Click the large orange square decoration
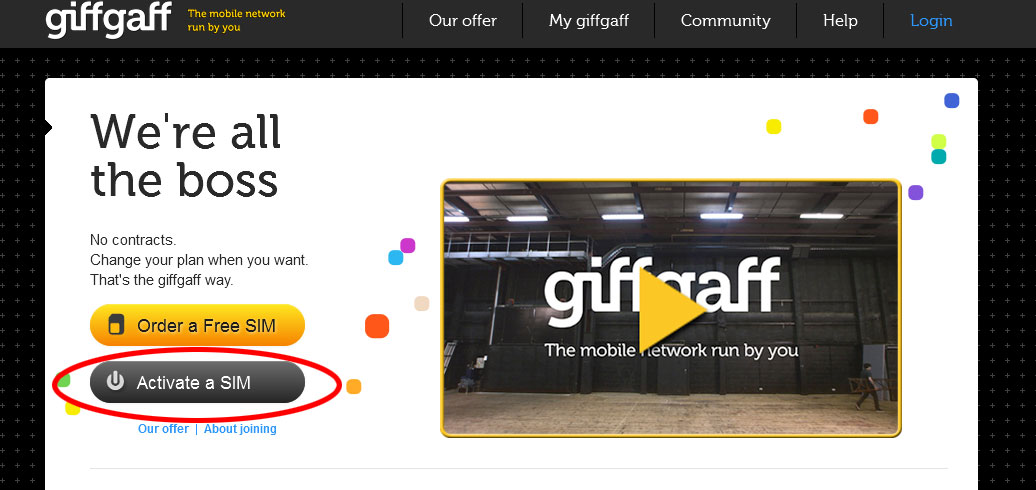Image resolution: width=1036 pixels, height=490 pixels. [377, 326]
